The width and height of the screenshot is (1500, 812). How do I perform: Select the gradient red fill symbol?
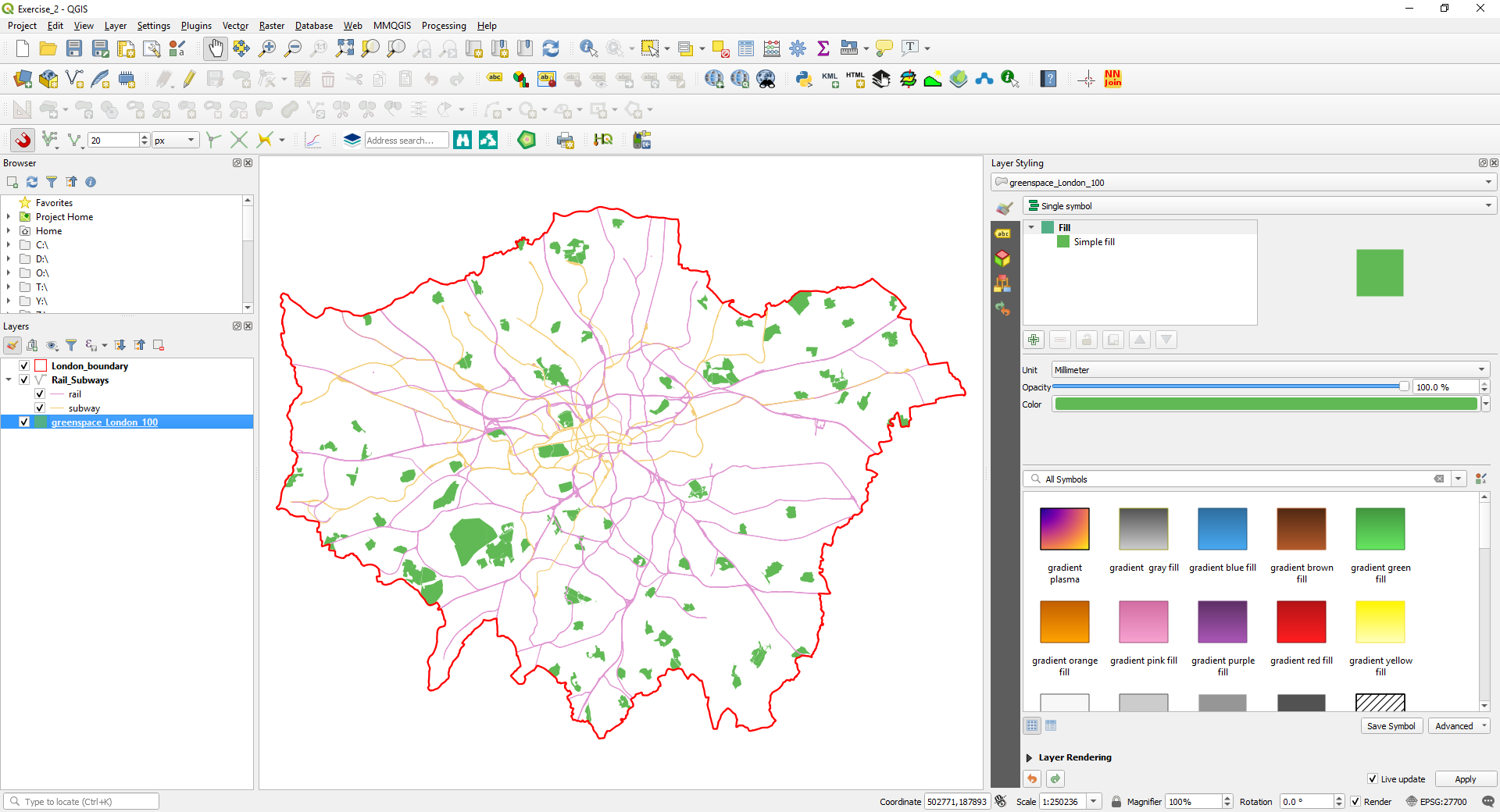(x=1302, y=634)
